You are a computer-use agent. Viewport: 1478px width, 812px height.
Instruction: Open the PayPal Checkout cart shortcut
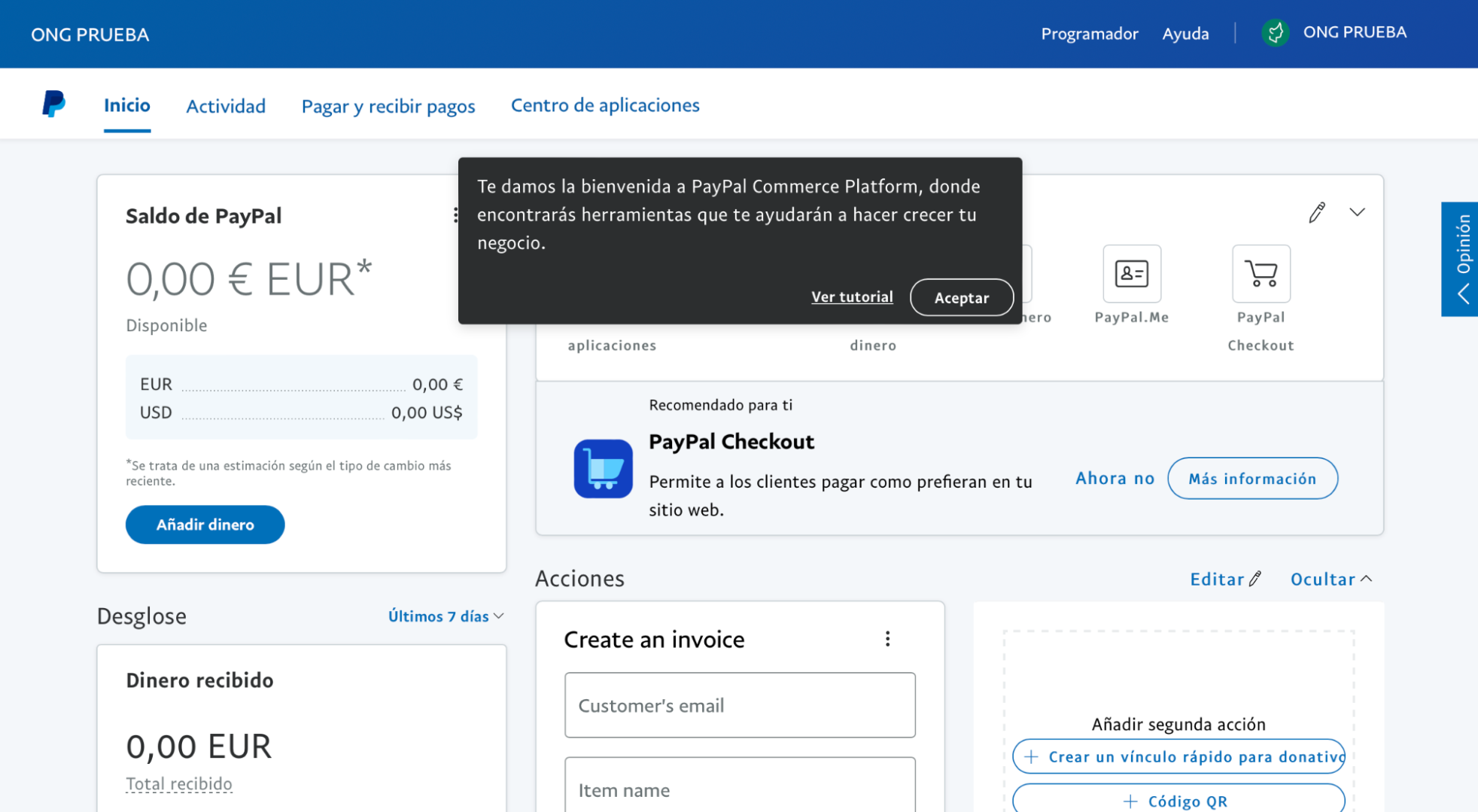click(x=1261, y=274)
